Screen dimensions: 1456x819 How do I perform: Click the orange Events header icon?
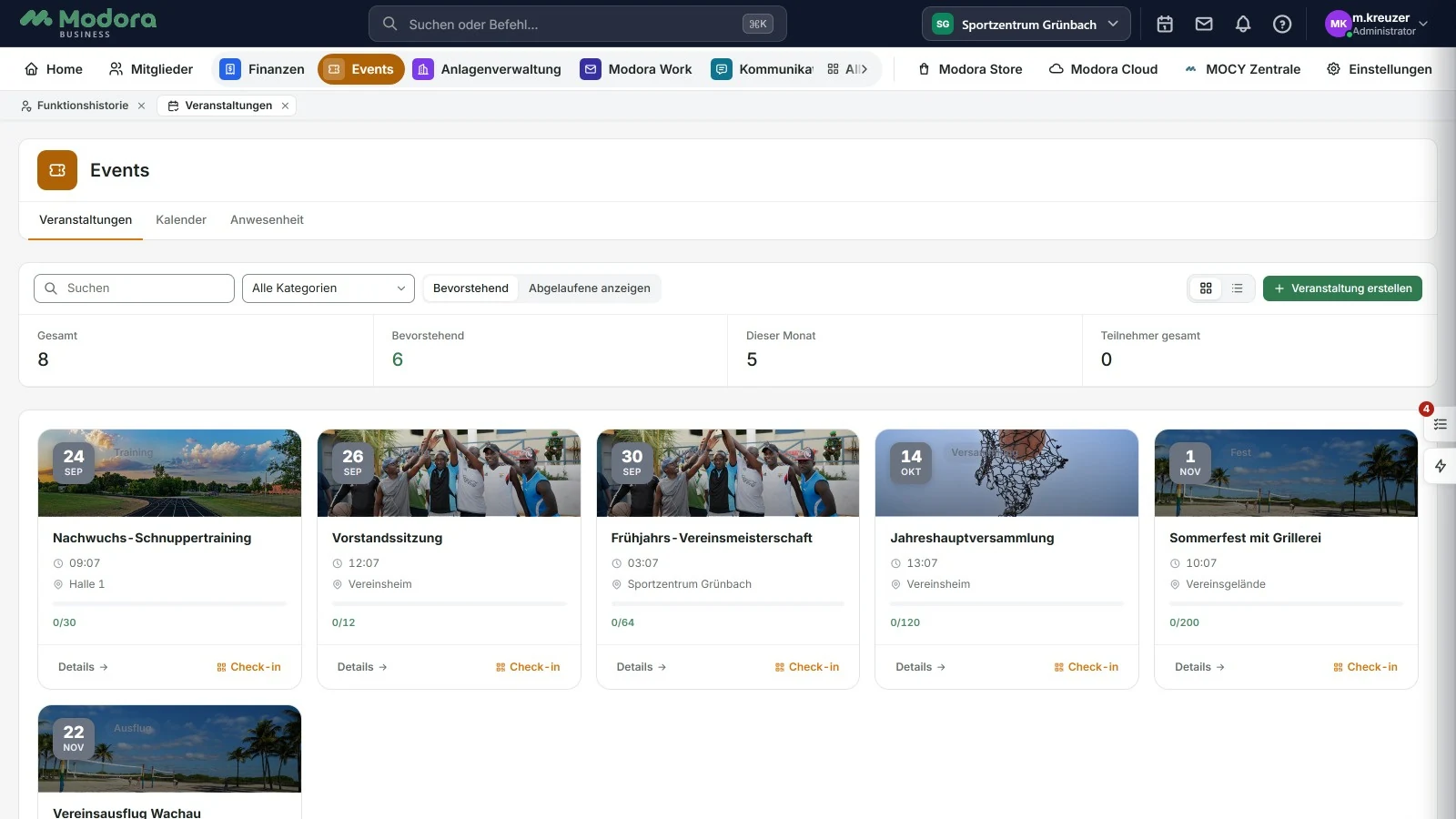coord(57,170)
